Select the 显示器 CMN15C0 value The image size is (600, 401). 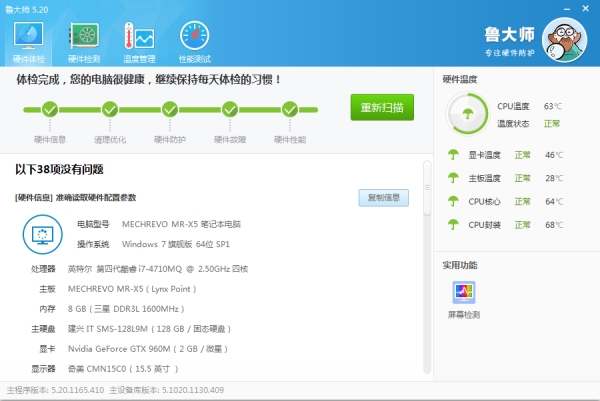click(123, 369)
